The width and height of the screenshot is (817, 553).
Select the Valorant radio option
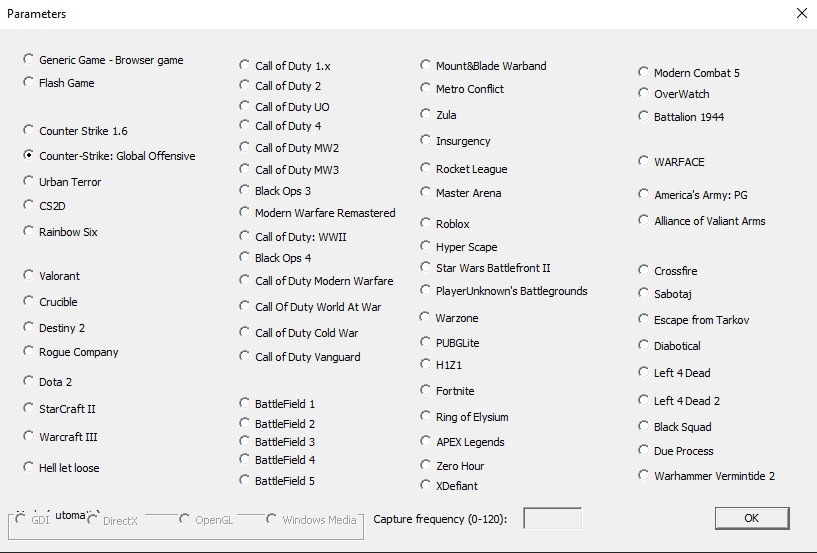(29, 275)
